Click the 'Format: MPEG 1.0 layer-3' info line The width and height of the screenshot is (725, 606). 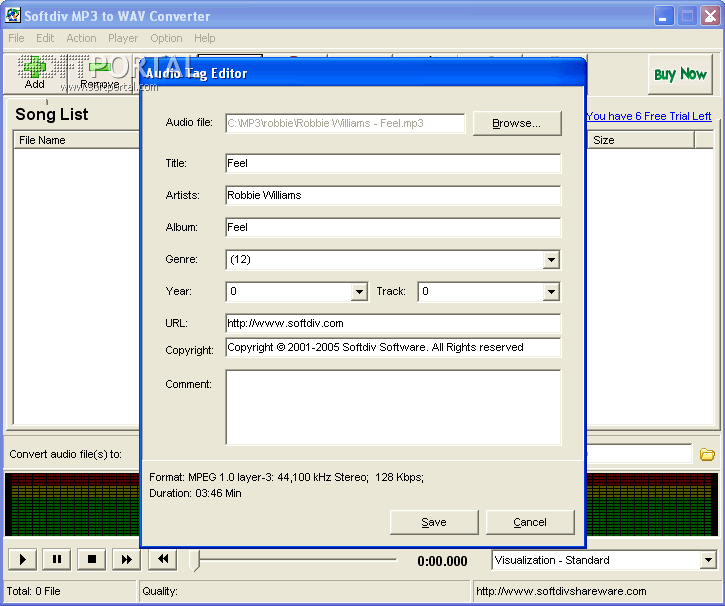pos(286,477)
